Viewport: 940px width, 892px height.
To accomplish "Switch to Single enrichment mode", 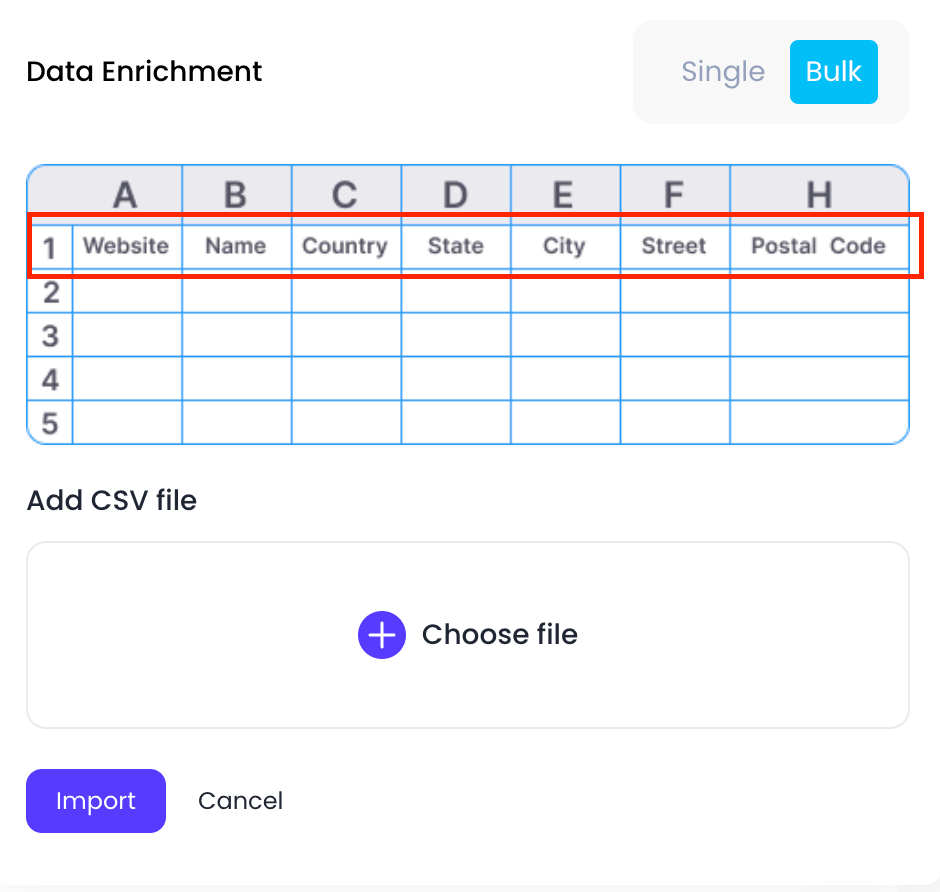I will pos(723,72).
